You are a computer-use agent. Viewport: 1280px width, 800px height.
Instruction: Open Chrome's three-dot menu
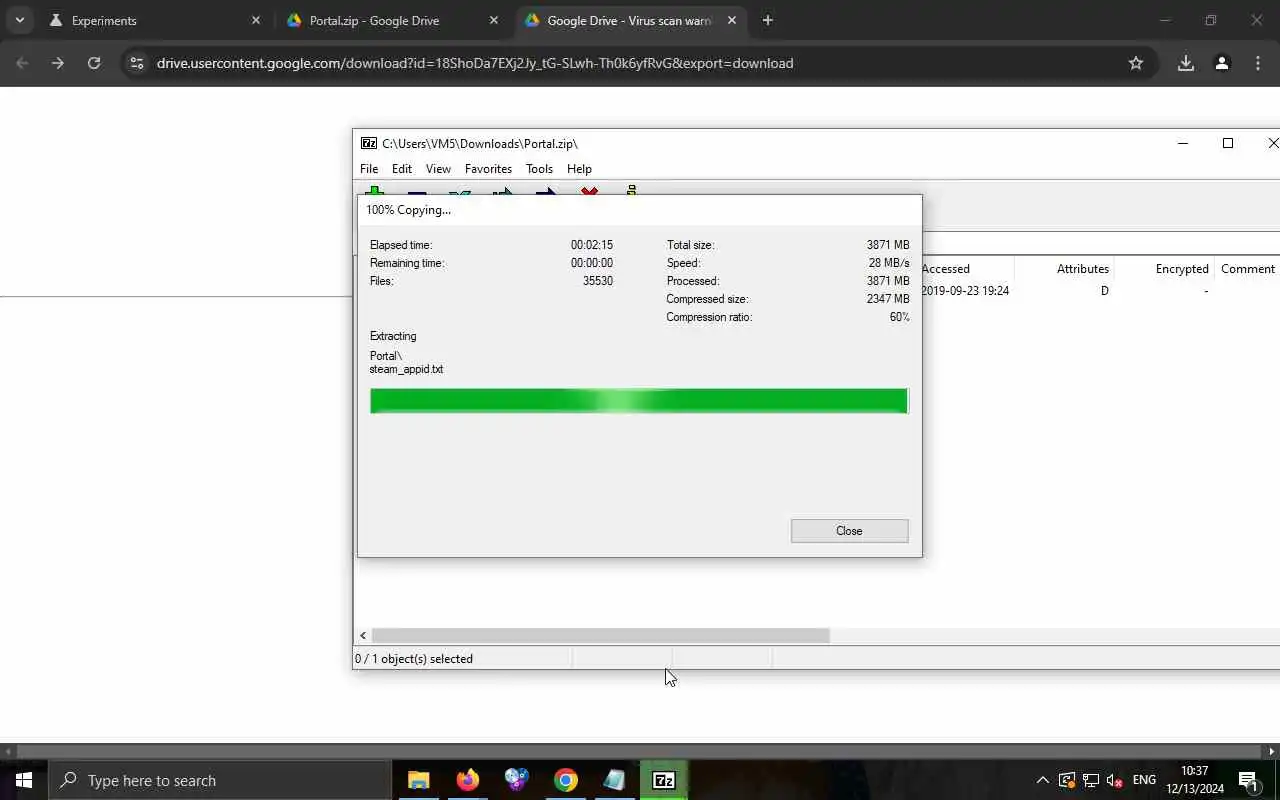pos(1258,63)
